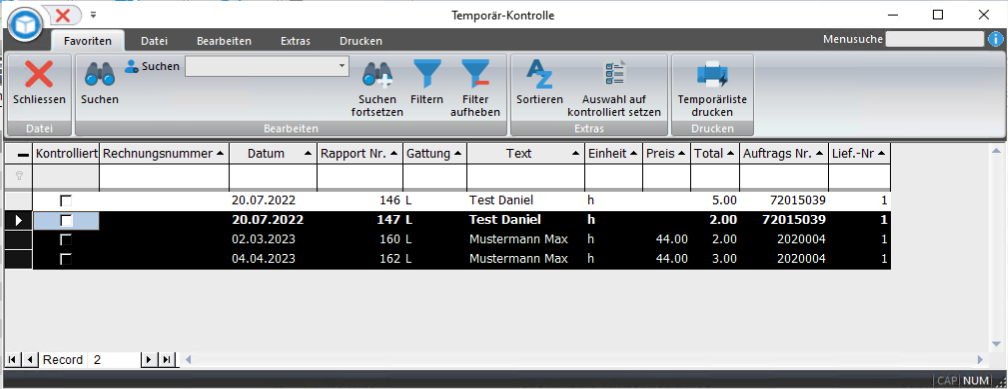1008x389 pixels.
Task: Click Auswahl auf kontrolliert setzen icon
Action: pyautogui.click(x=614, y=74)
